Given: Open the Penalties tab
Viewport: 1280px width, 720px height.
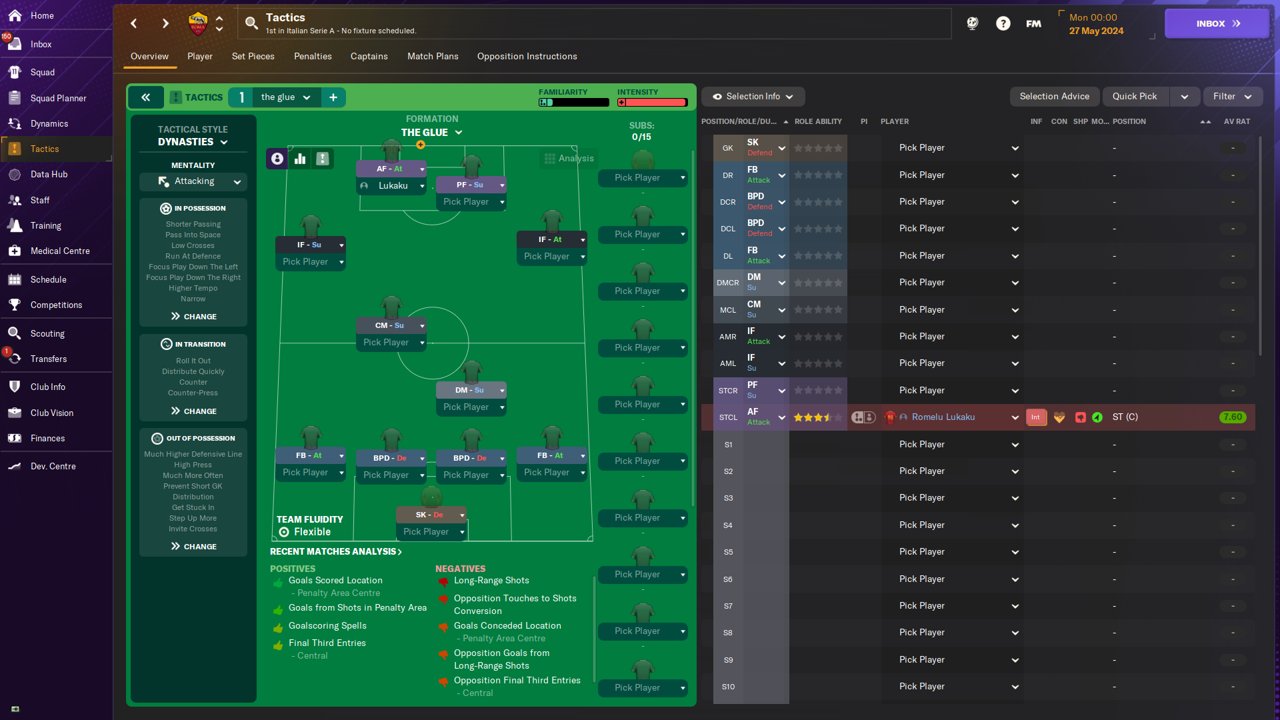Looking at the screenshot, I should [x=312, y=56].
